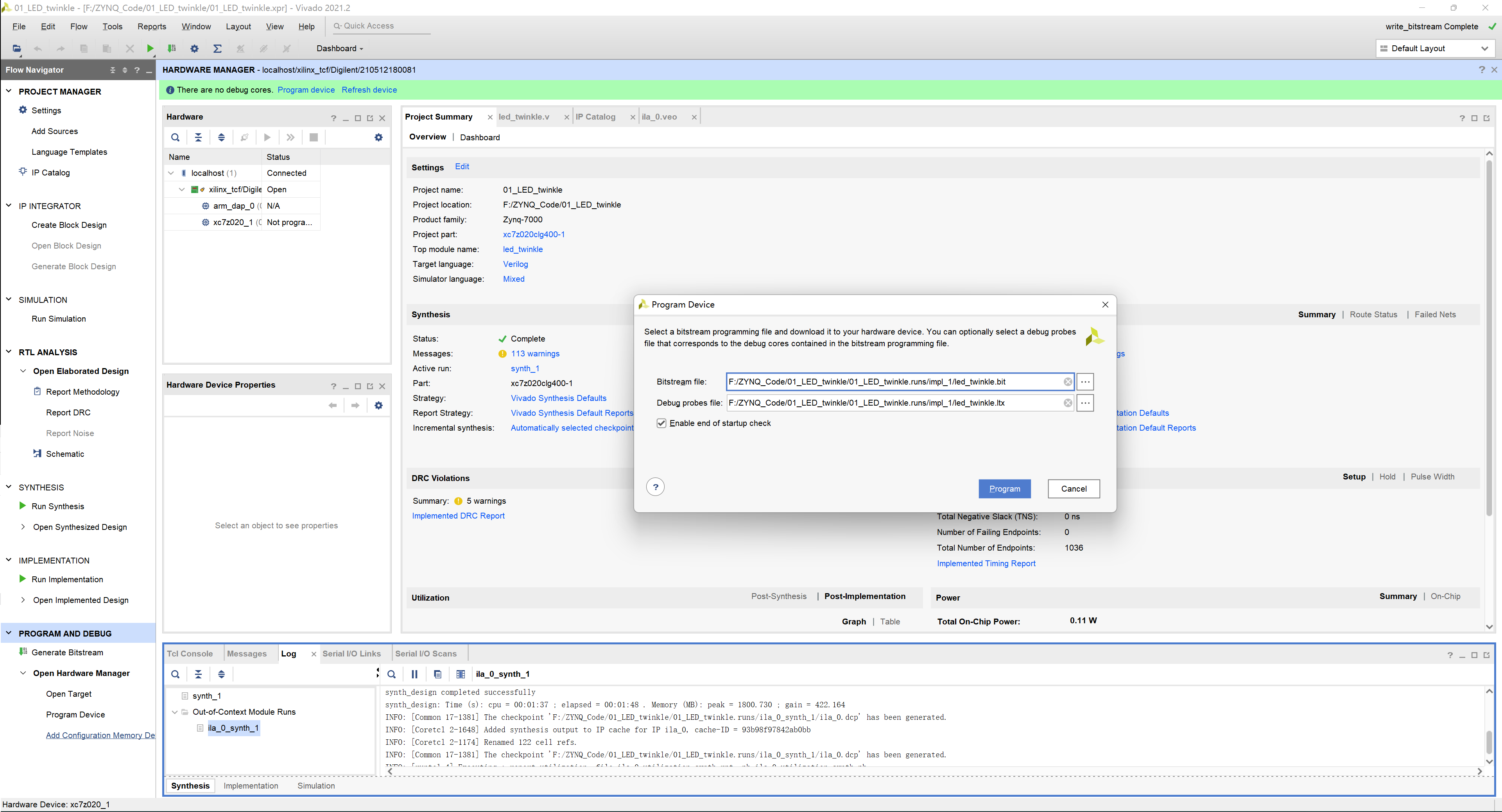1502x812 pixels.
Task: Switch to Tcl Console tab
Action: (190, 653)
